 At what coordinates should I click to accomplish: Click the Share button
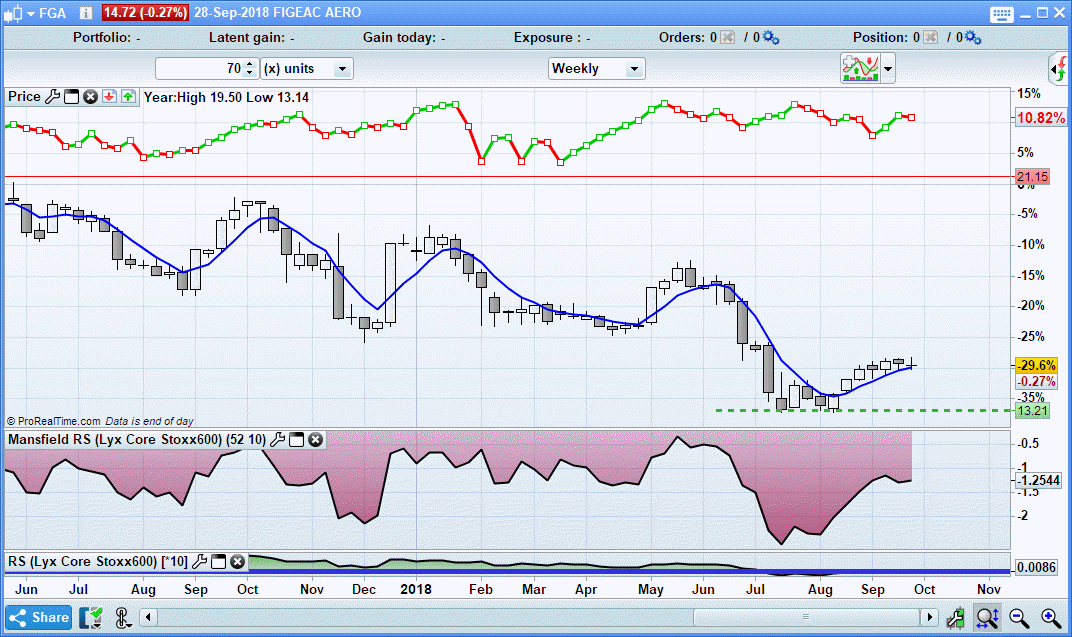(39, 617)
